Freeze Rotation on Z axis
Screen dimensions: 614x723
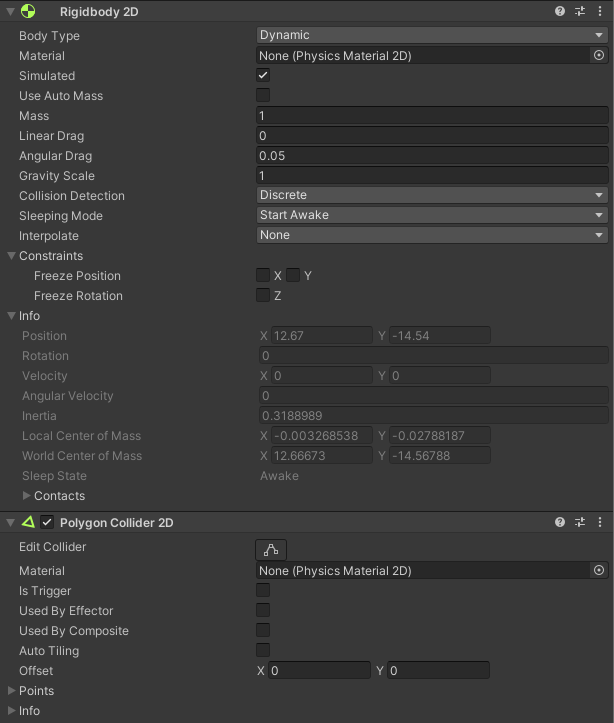pyautogui.click(x=263, y=296)
